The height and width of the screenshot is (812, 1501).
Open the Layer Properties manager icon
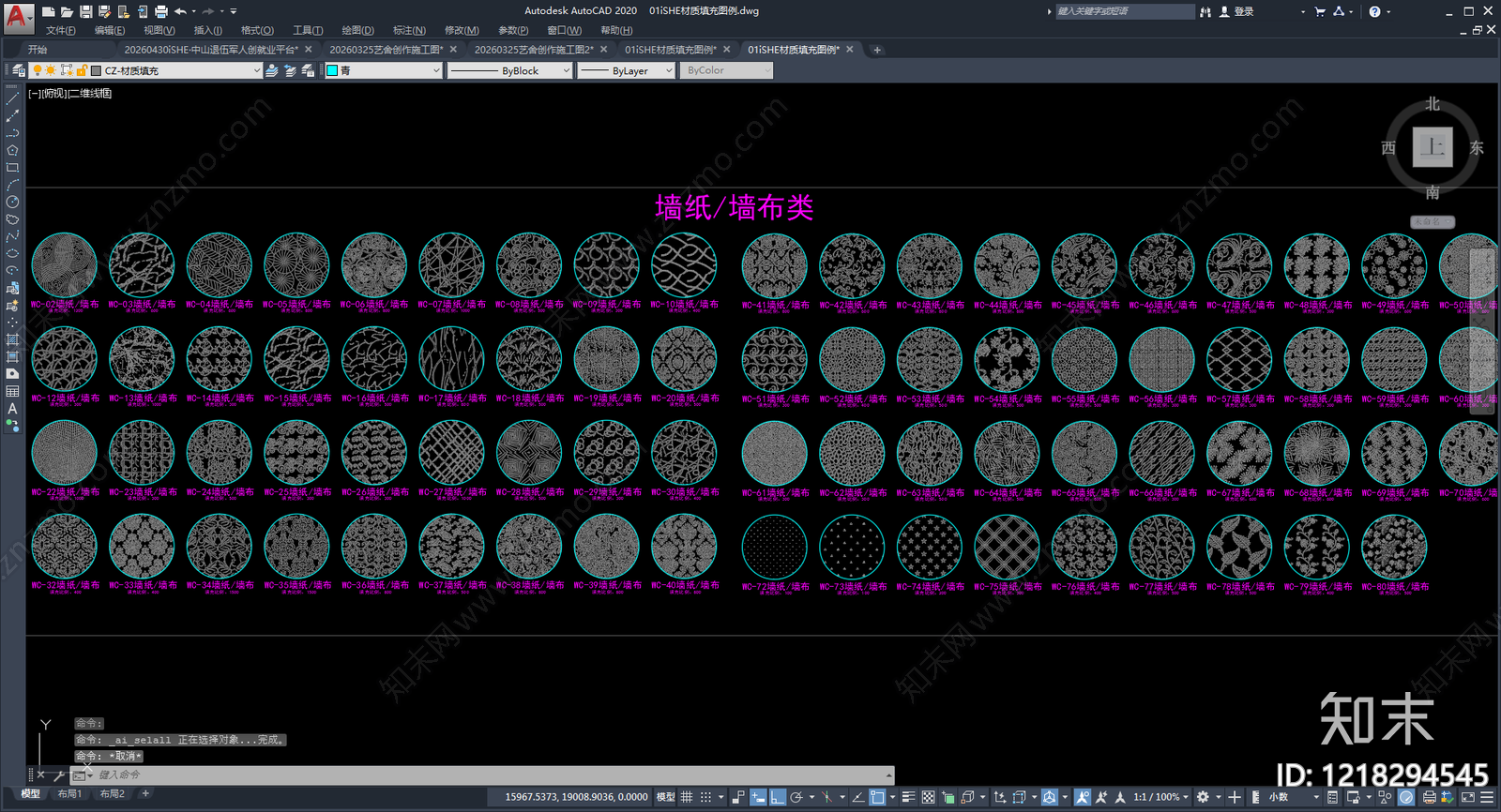pos(18,70)
